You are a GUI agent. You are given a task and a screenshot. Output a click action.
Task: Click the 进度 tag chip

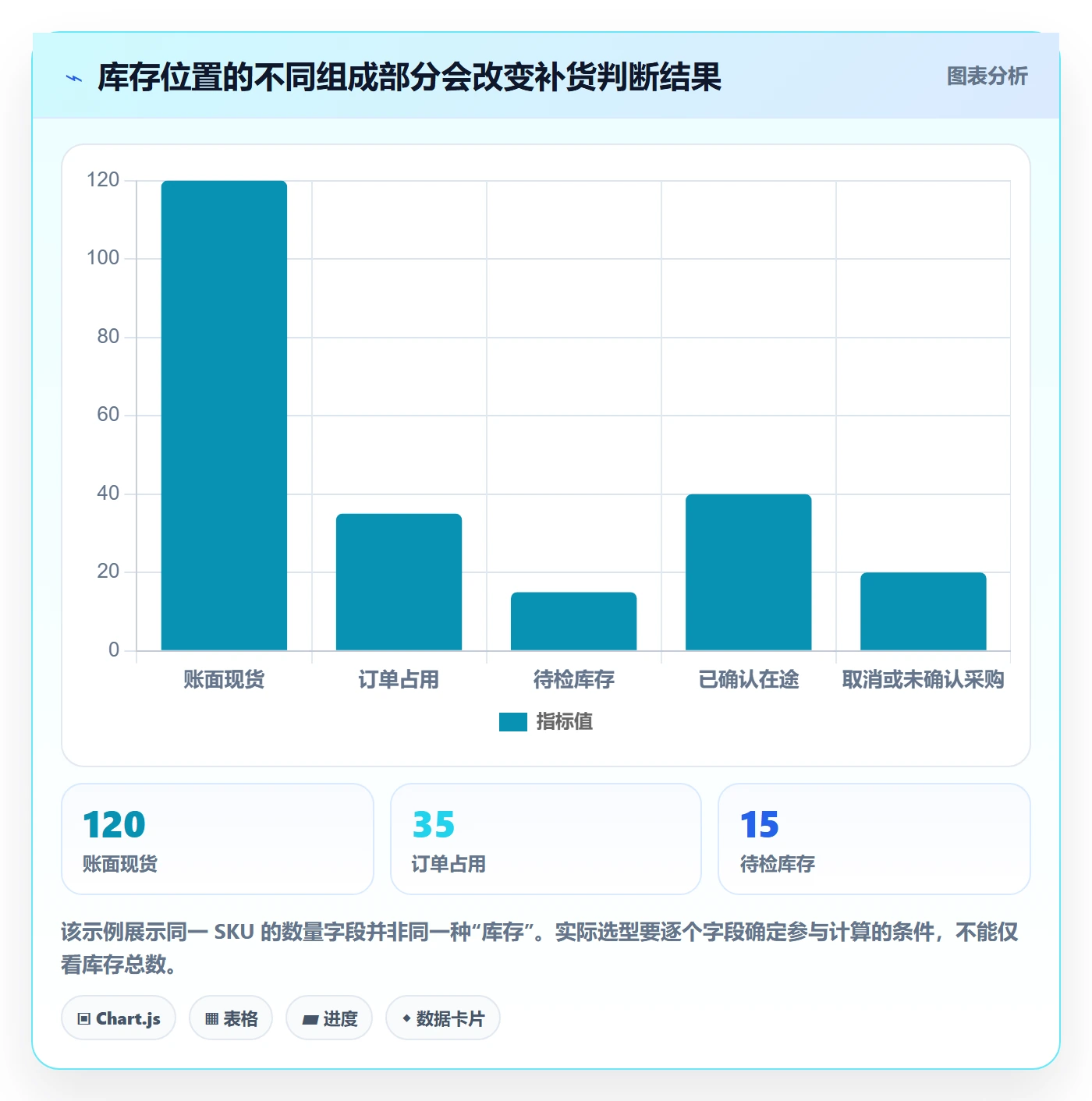pyautogui.click(x=329, y=1018)
